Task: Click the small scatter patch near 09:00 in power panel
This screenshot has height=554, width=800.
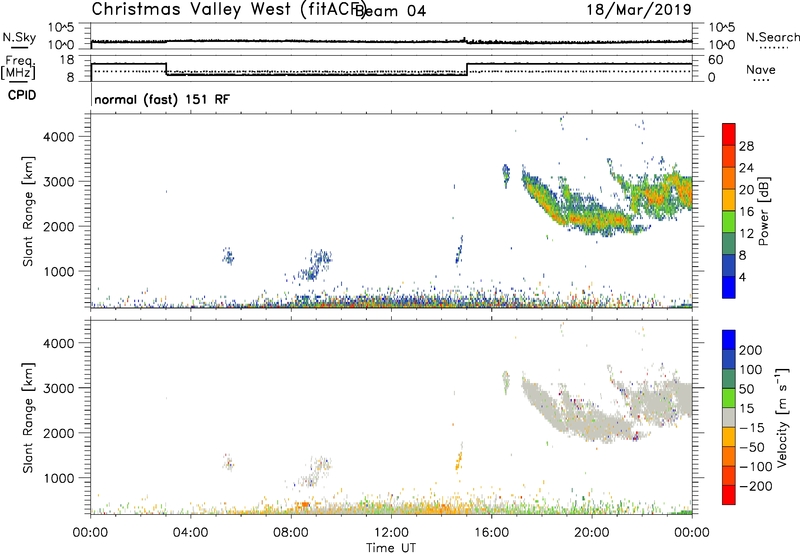Action: [316, 265]
